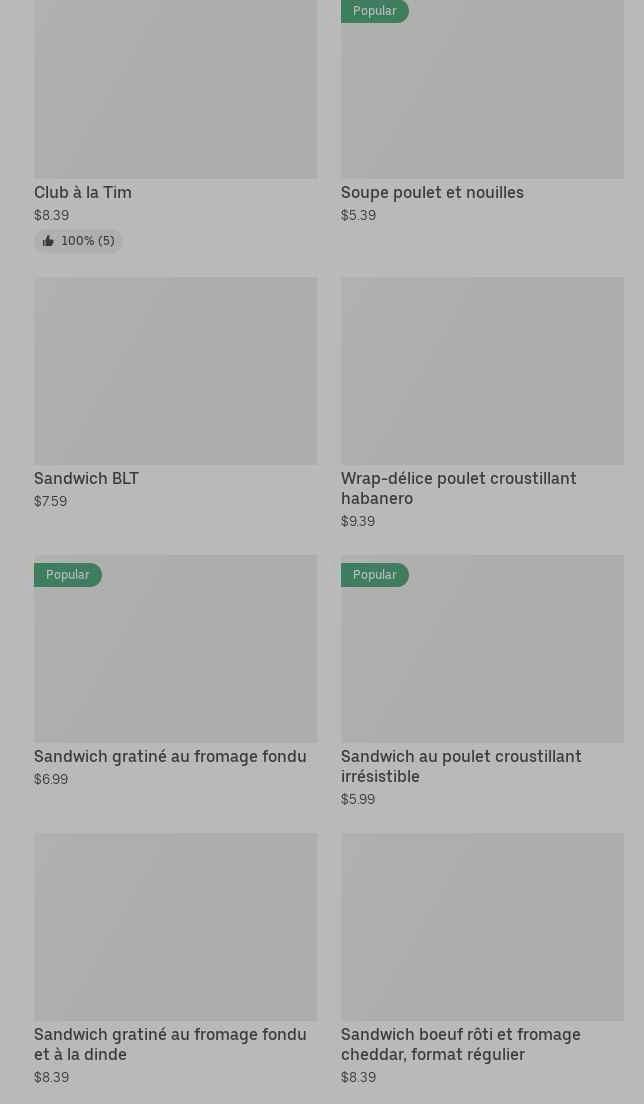Click the $6.99 price of Sandwich gratiné au fromage fondu
The image size is (644, 1104).
click(51, 779)
